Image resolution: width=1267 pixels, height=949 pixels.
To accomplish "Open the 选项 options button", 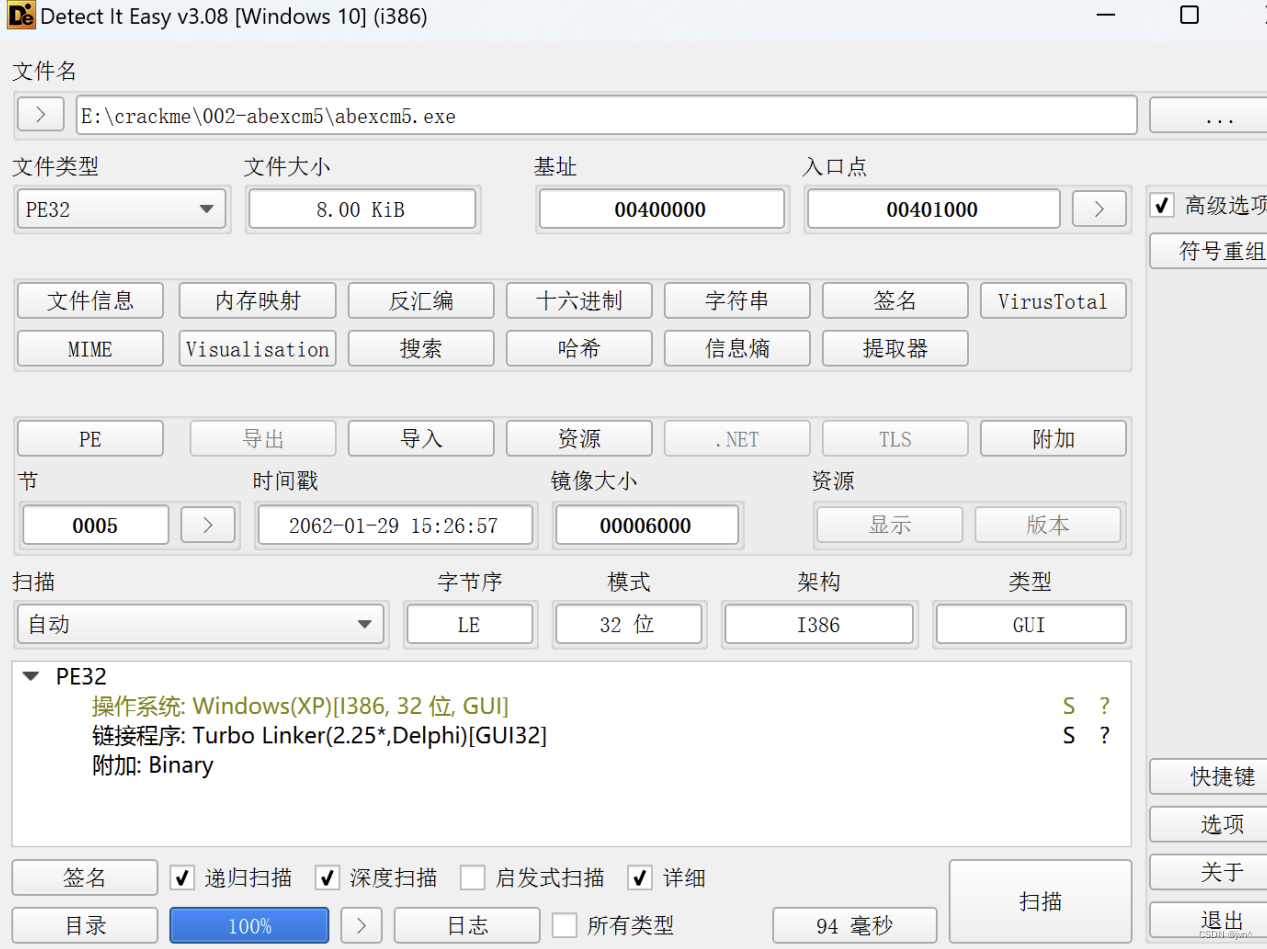I will click(1208, 824).
